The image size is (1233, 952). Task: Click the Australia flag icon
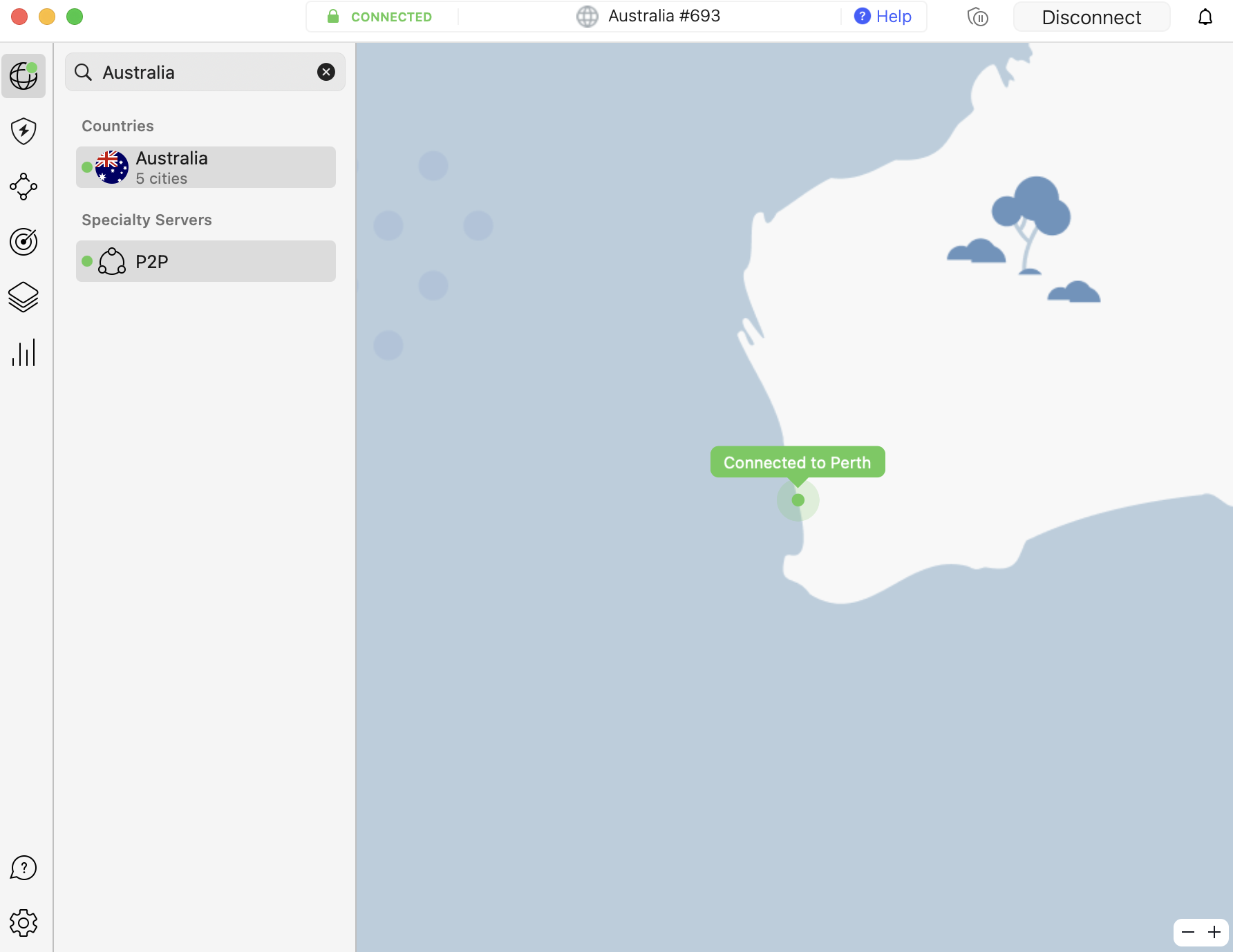click(x=112, y=167)
